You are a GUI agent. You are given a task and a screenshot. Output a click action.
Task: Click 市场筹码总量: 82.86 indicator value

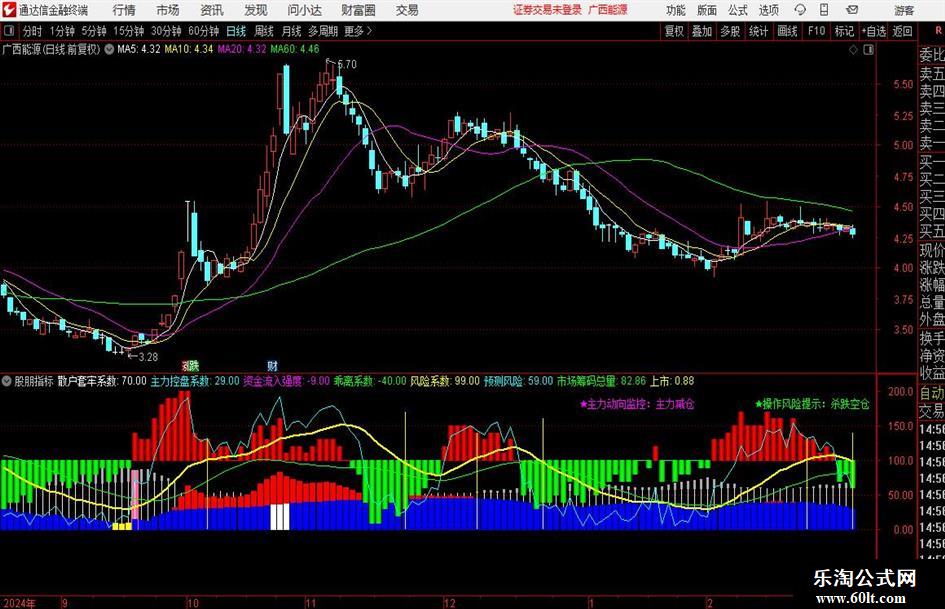(601, 381)
